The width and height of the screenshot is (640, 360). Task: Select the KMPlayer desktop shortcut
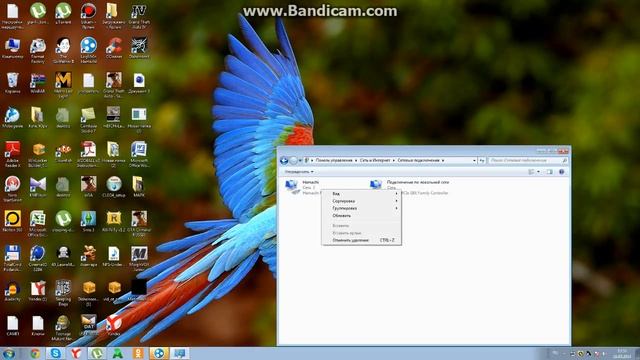(38, 187)
